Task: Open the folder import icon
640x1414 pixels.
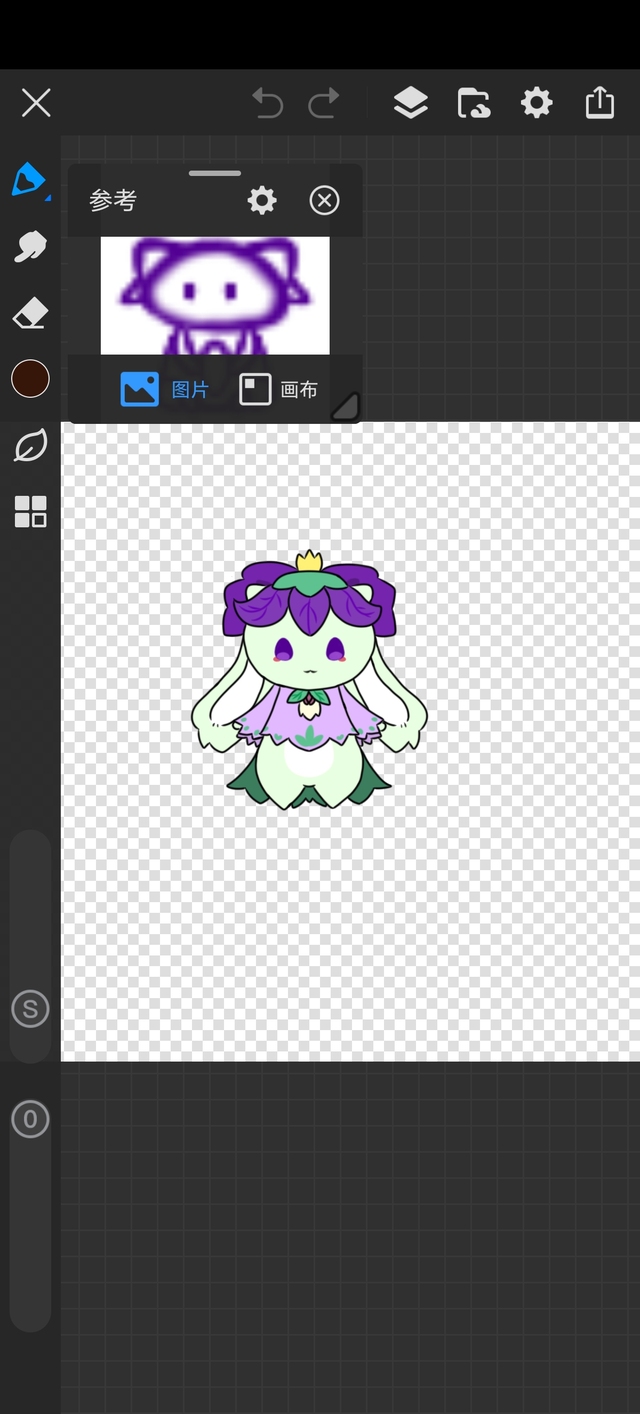Action: [x=473, y=103]
